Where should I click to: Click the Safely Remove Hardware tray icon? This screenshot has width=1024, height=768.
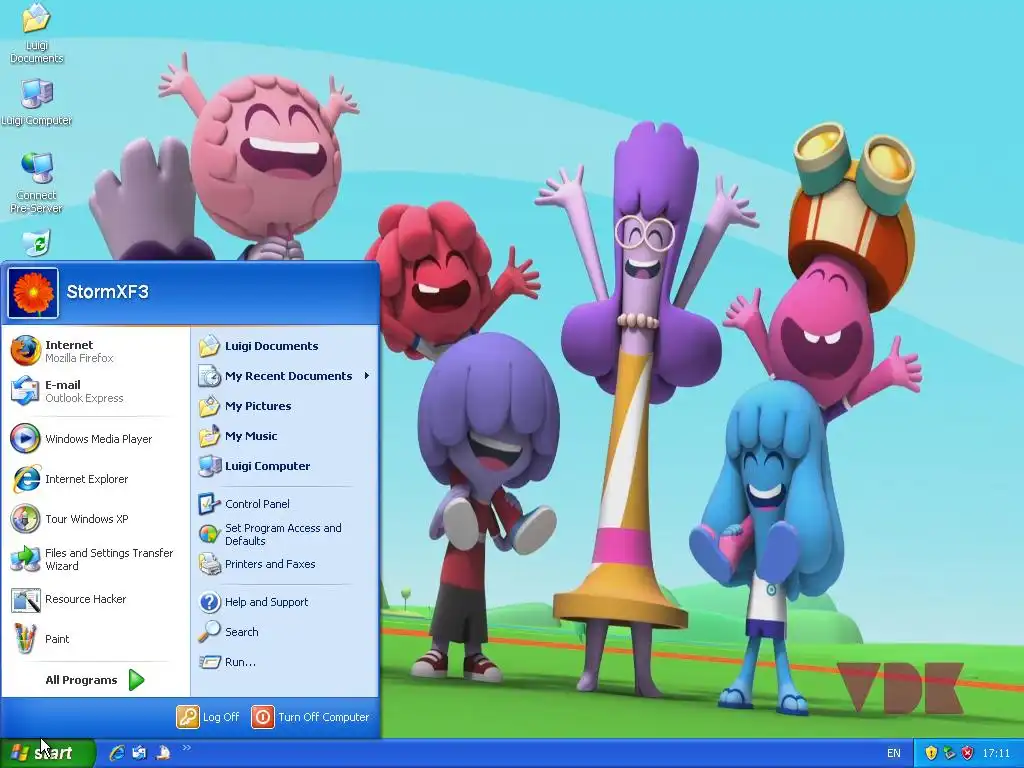[950, 753]
